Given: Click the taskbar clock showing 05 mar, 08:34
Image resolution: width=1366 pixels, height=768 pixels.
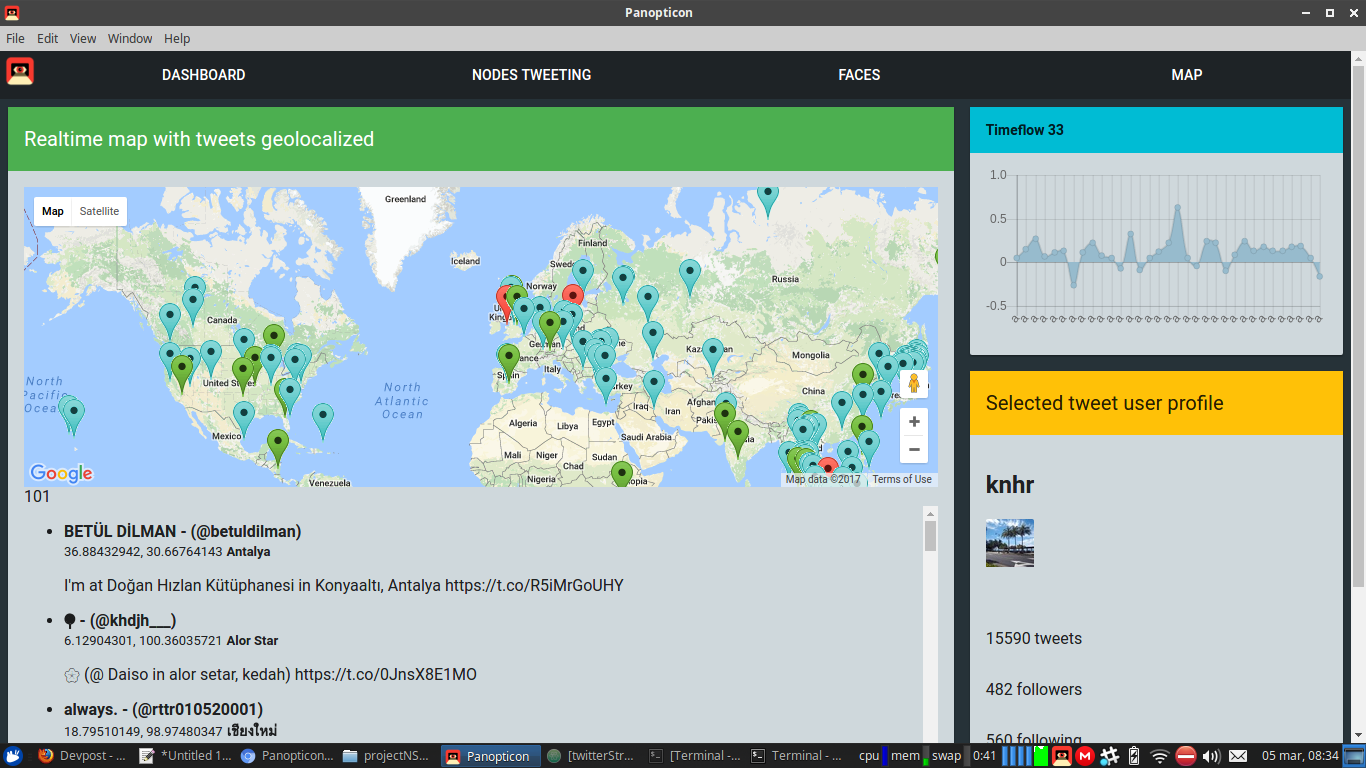Looking at the screenshot, I should [x=1300, y=756].
